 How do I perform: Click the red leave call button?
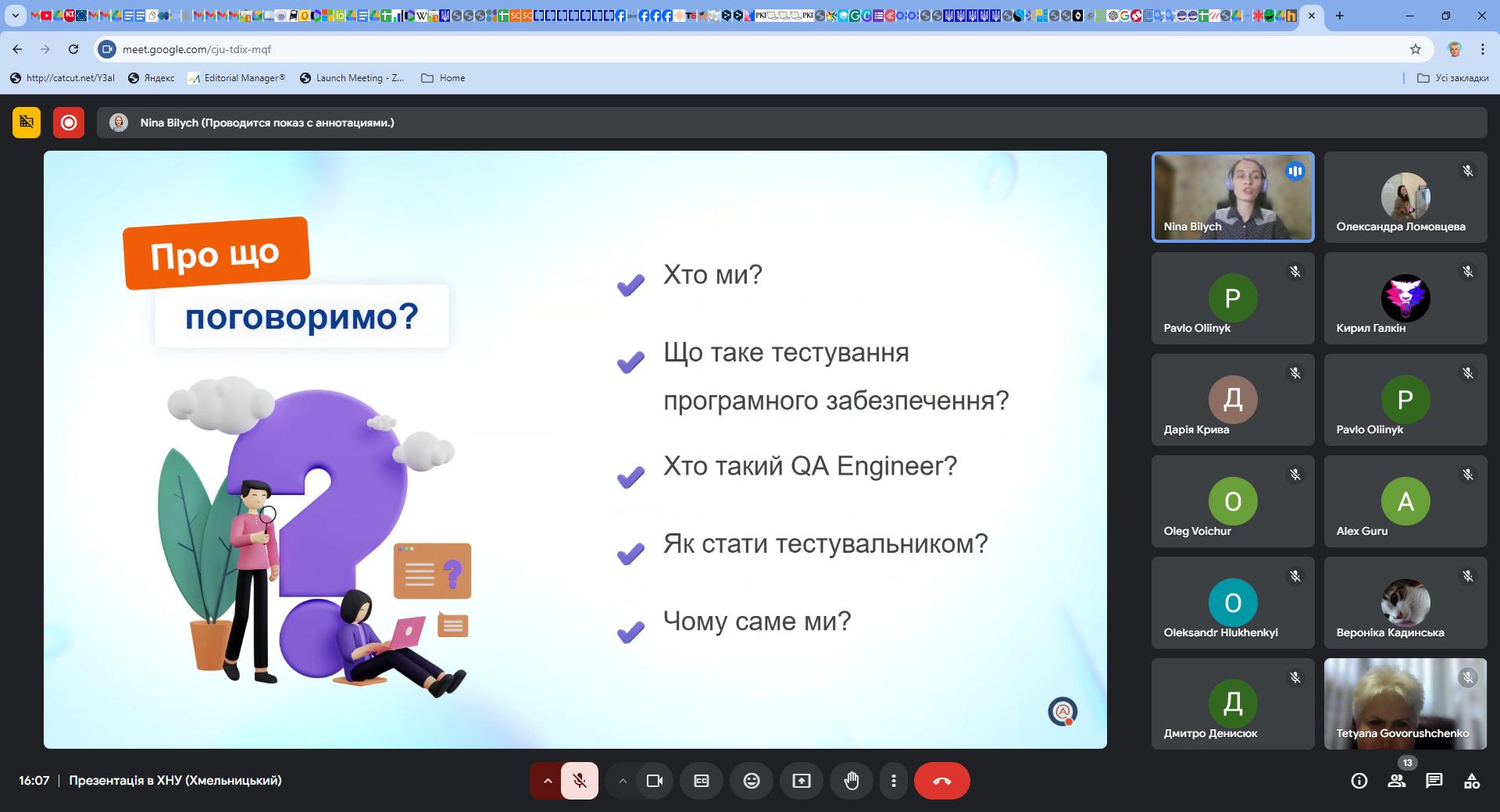[x=941, y=781]
